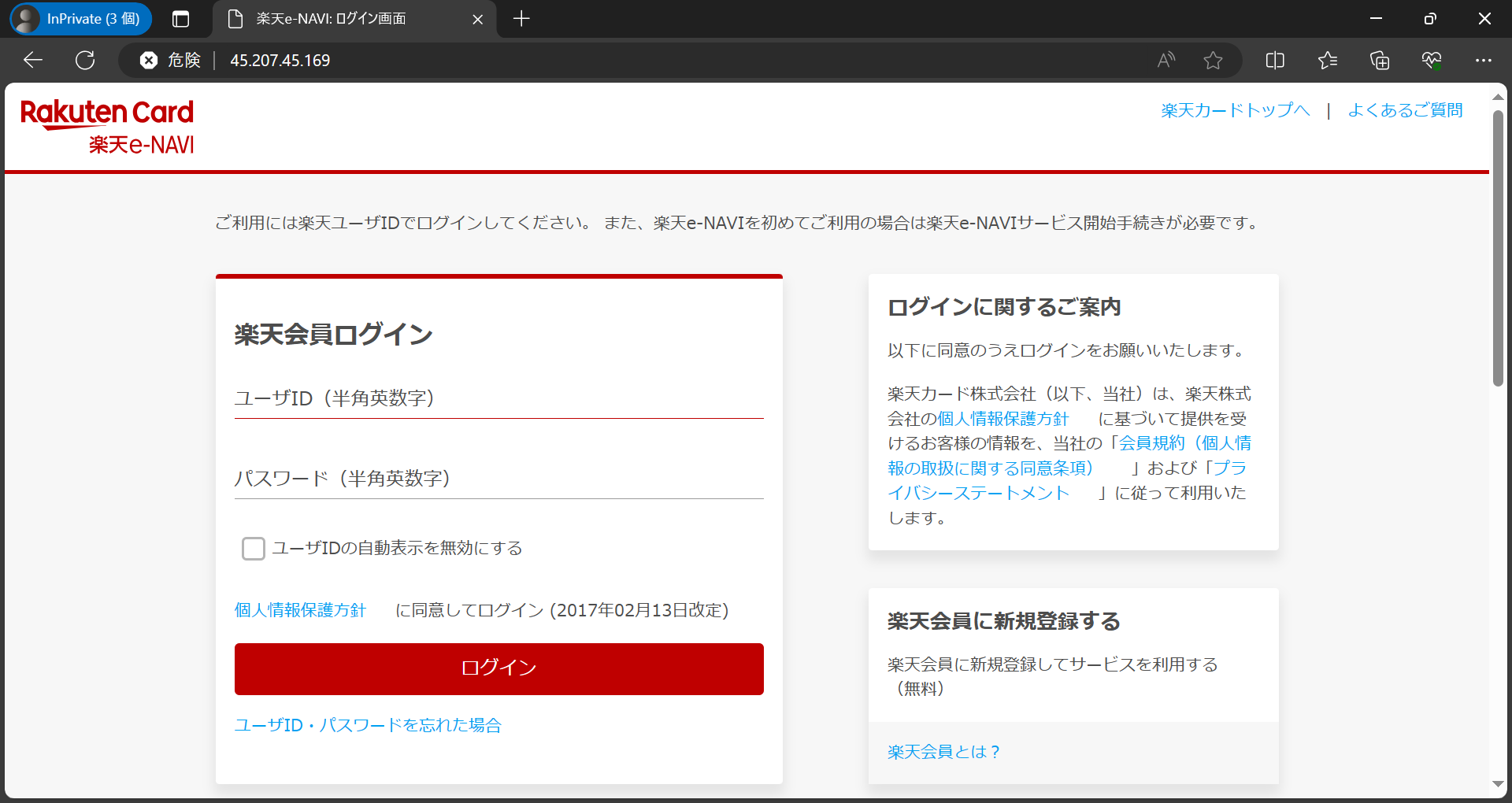Open a new tab with plus
Image resolution: width=1512 pixels, height=803 pixels.
pyautogui.click(x=521, y=19)
